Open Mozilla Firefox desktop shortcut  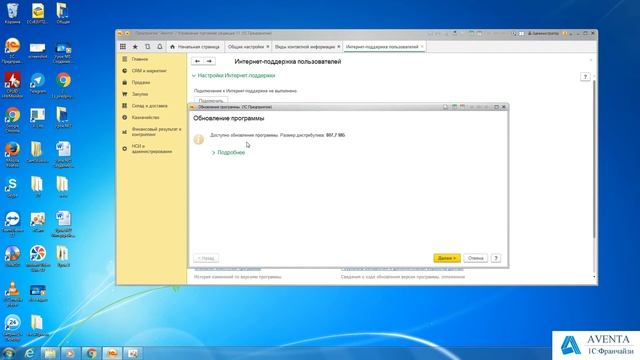click(x=12, y=154)
